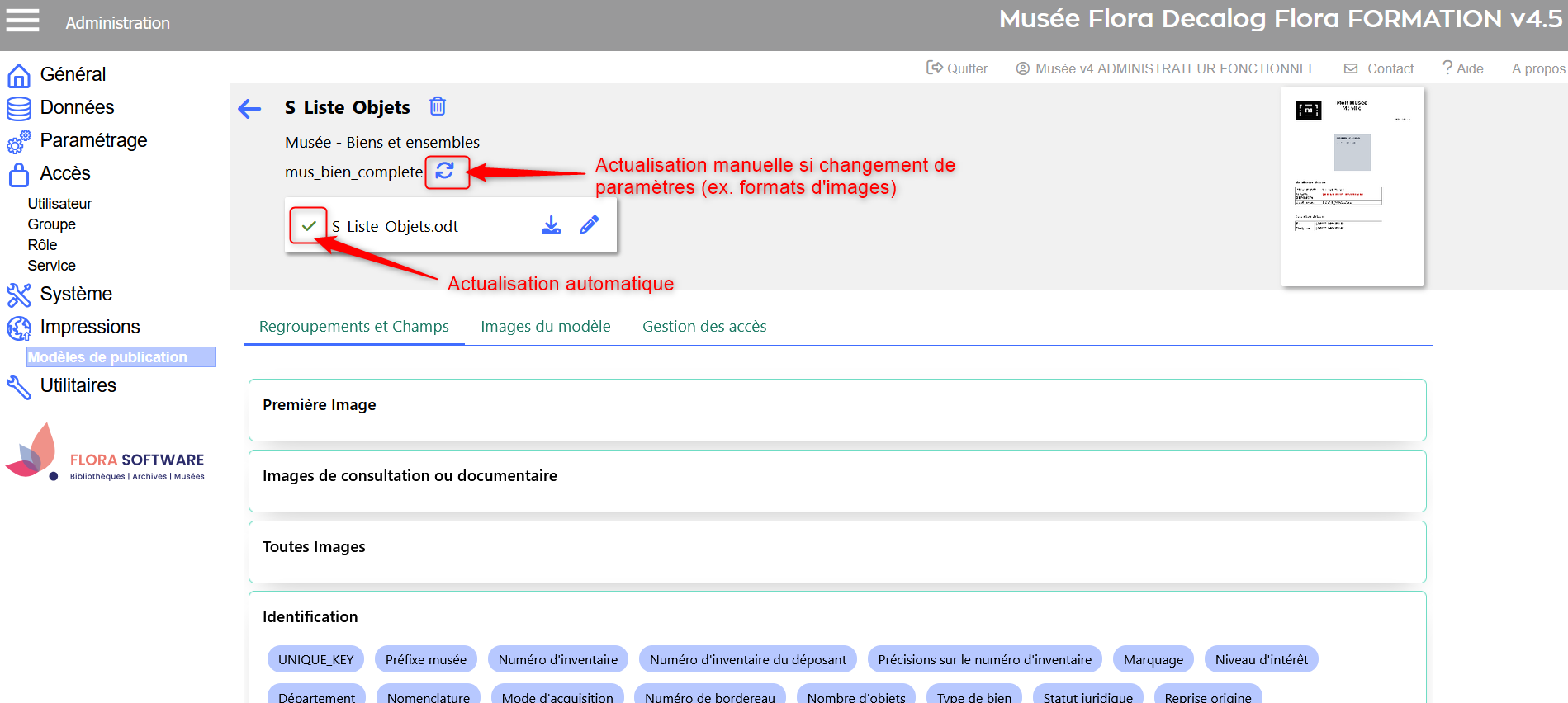Viewport: 1568px width, 703px height.
Task: Open the hamburger menu
Action: tap(22, 20)
